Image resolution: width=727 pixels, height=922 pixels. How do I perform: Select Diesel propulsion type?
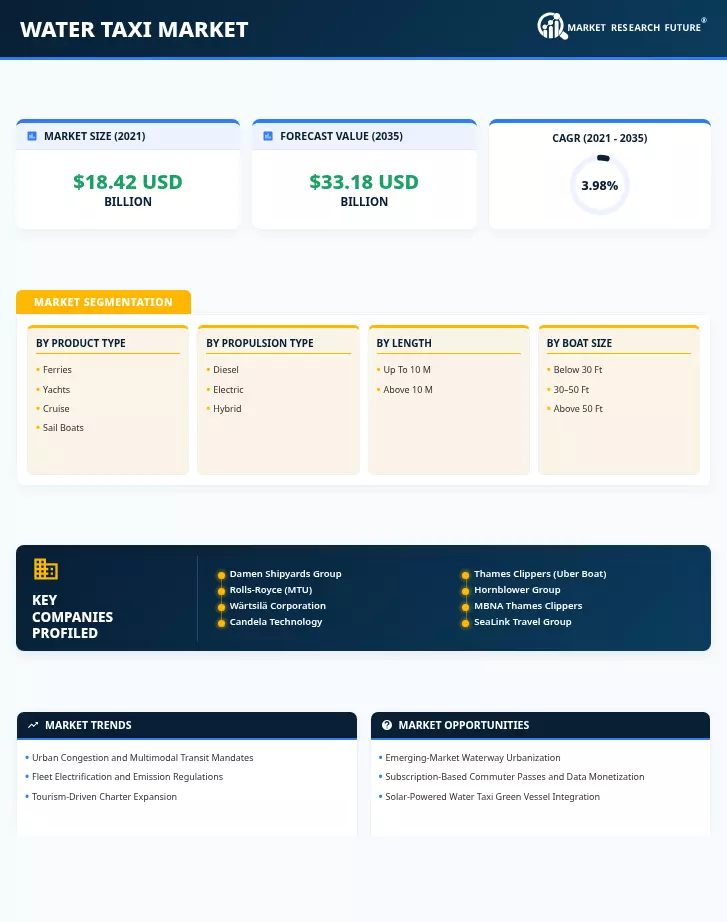click(226, 369)
